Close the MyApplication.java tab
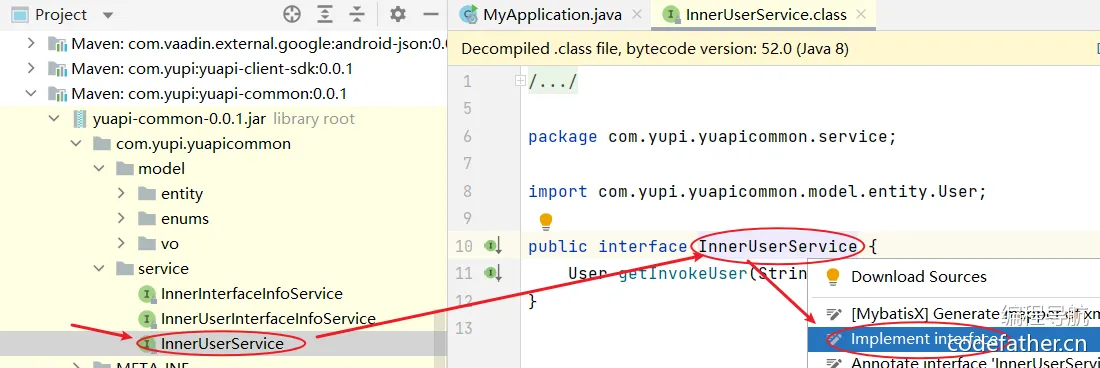 click(637, 14)
